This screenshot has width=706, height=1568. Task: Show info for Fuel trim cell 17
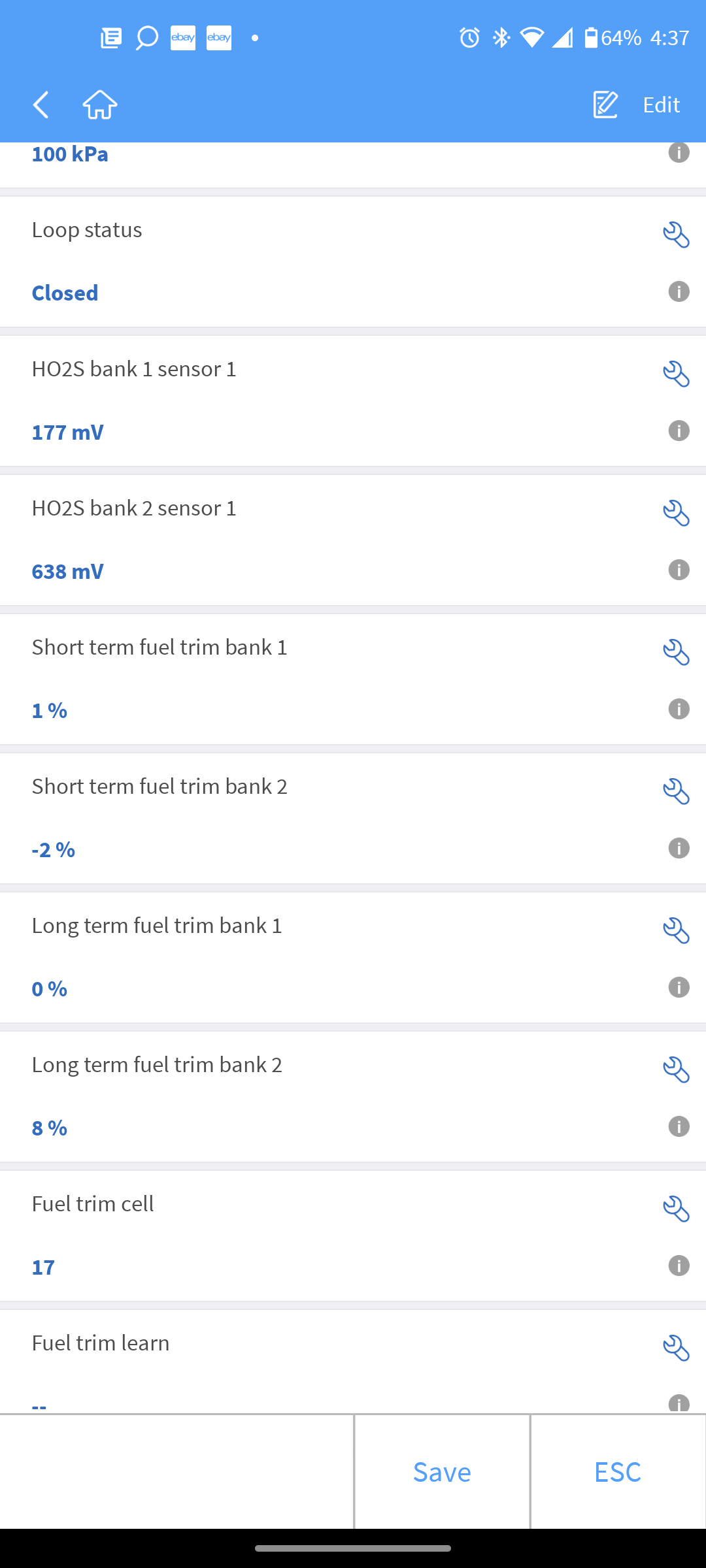tap(679, 1266)
